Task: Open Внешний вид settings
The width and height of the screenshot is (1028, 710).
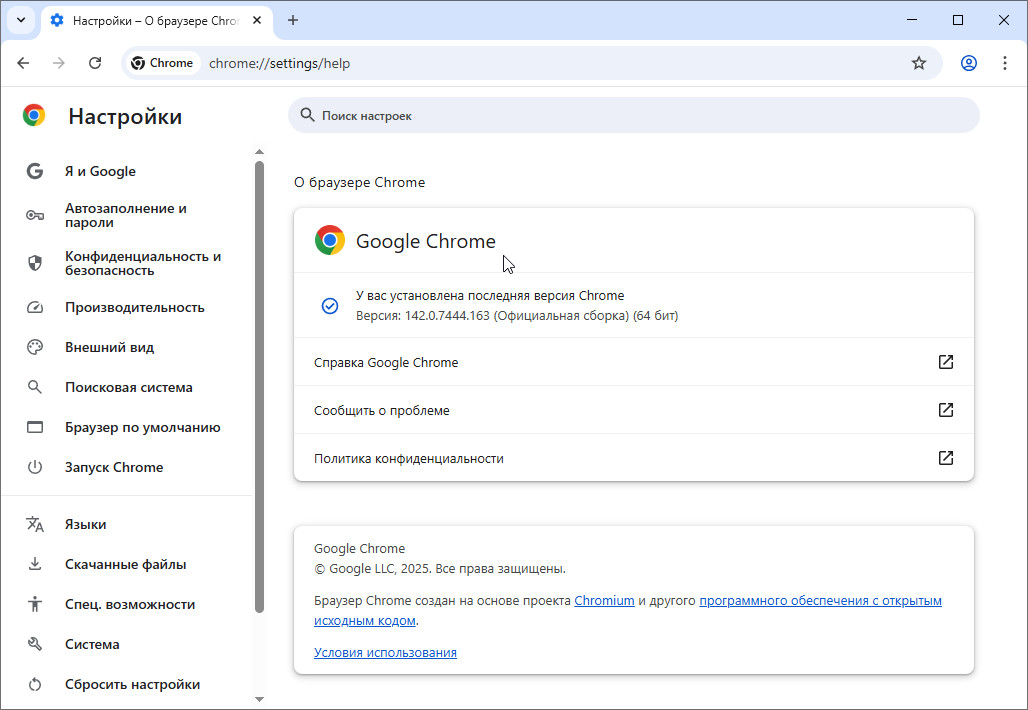Action: [109, 347]
